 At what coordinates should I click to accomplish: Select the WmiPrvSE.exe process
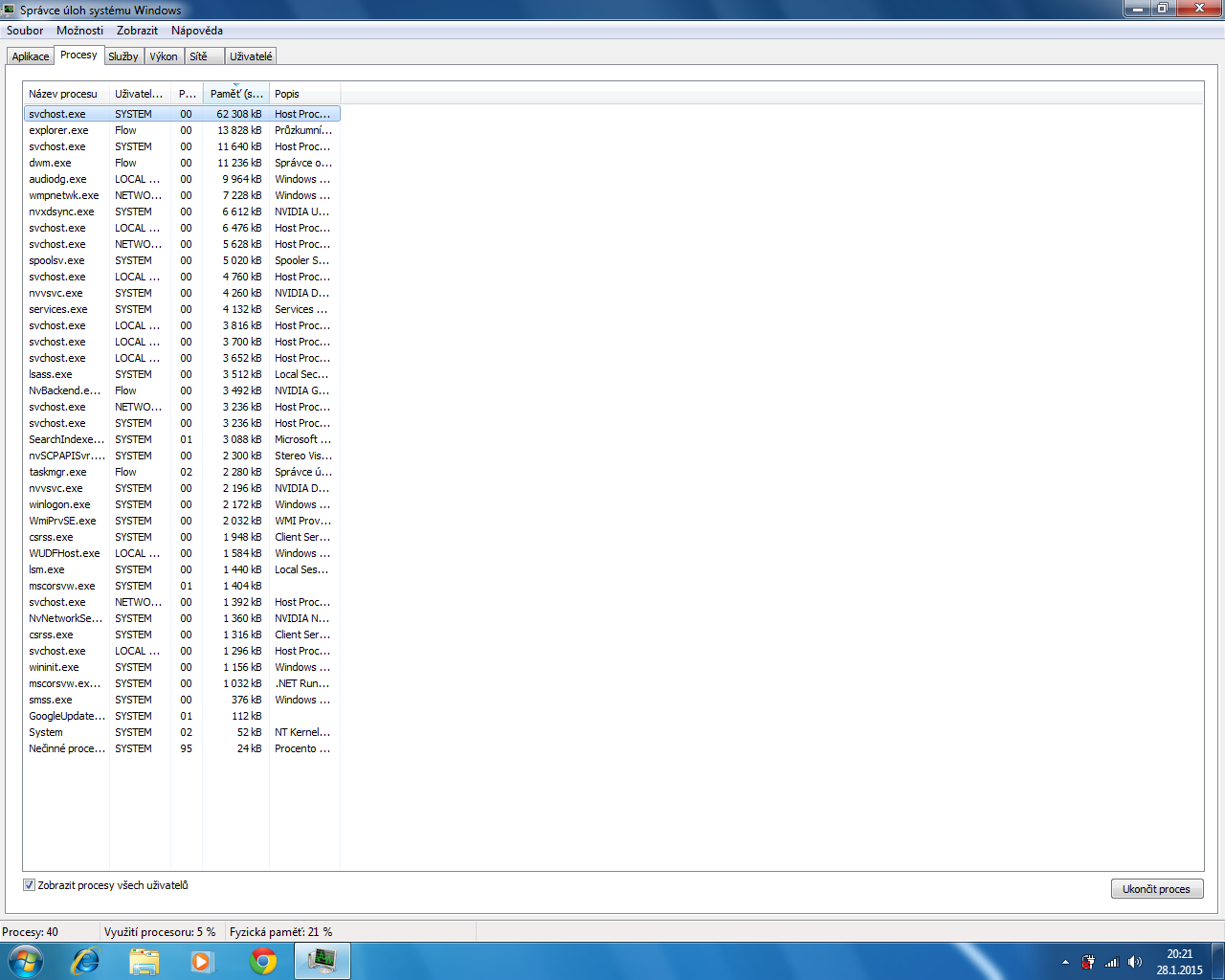click(182, 521)
